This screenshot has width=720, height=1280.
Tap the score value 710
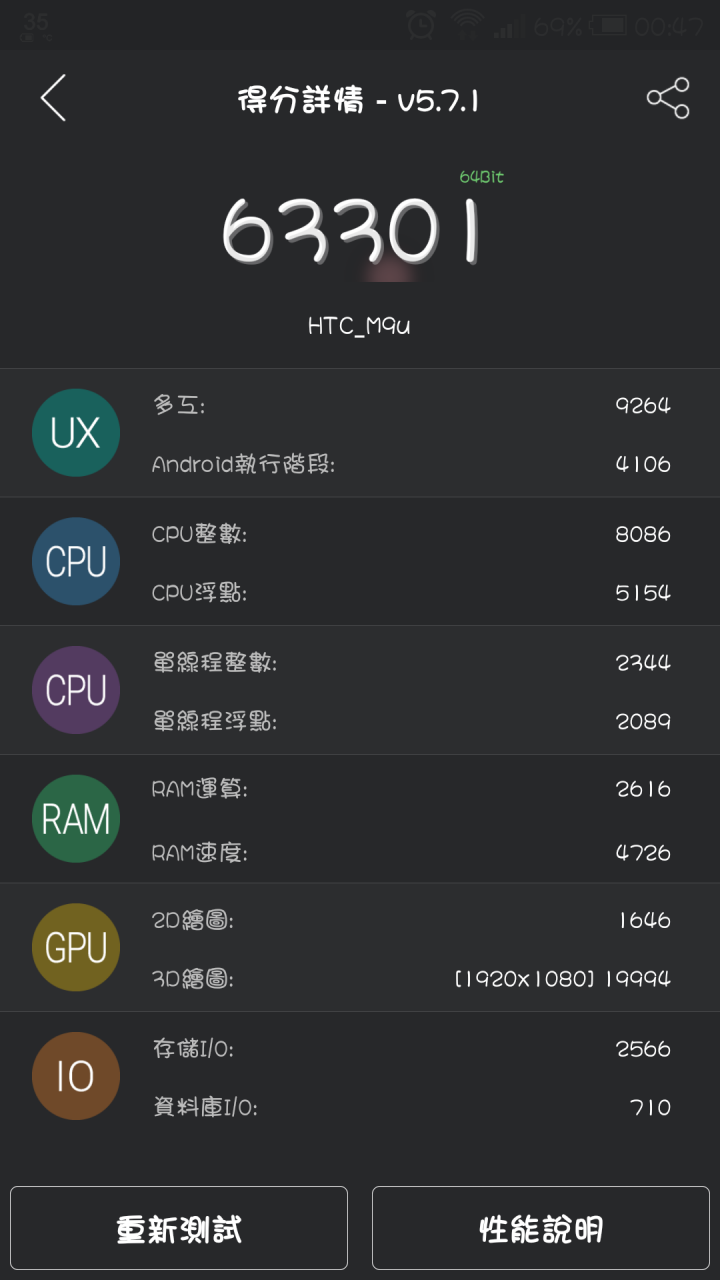click(x=651, y=1107)
